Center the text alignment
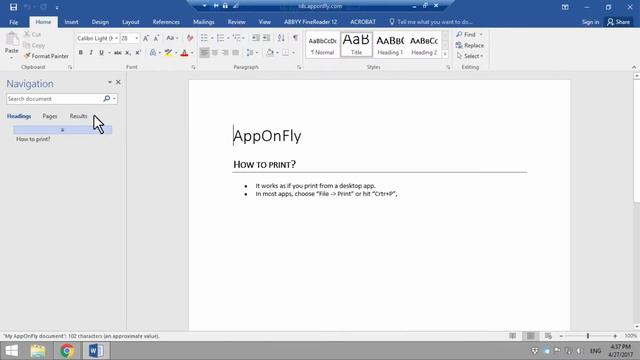 pos(215,53)
